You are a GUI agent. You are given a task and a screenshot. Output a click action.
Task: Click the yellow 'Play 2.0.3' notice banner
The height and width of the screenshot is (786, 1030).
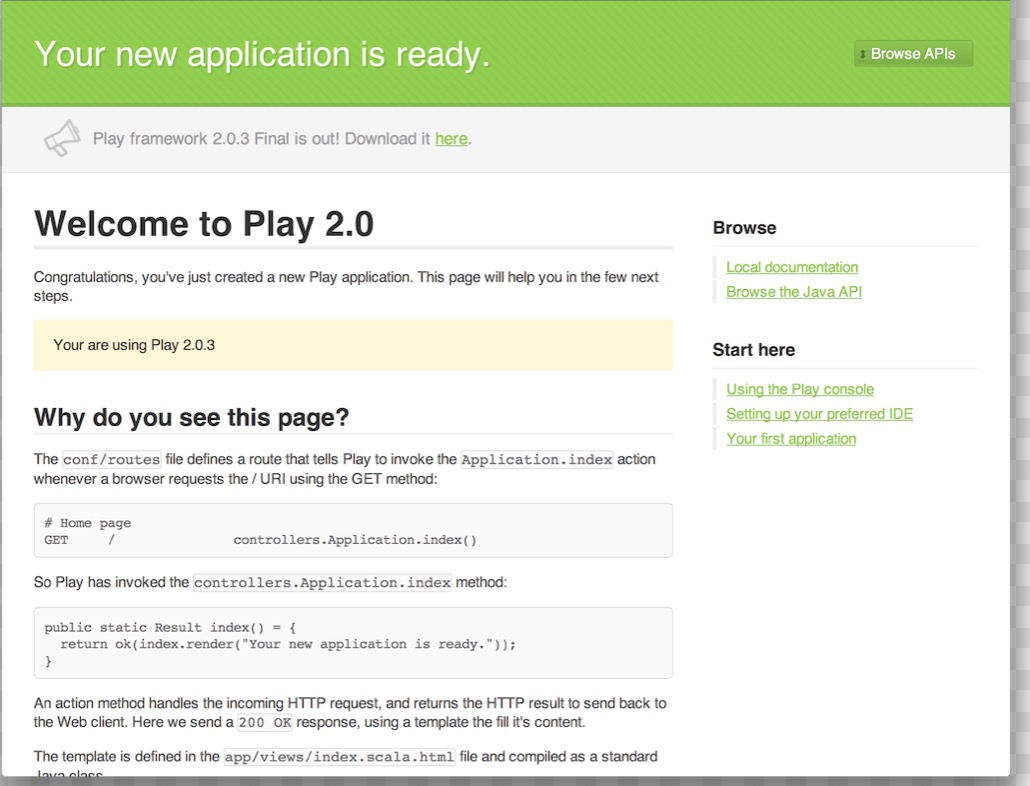click(x=352, y=344)
